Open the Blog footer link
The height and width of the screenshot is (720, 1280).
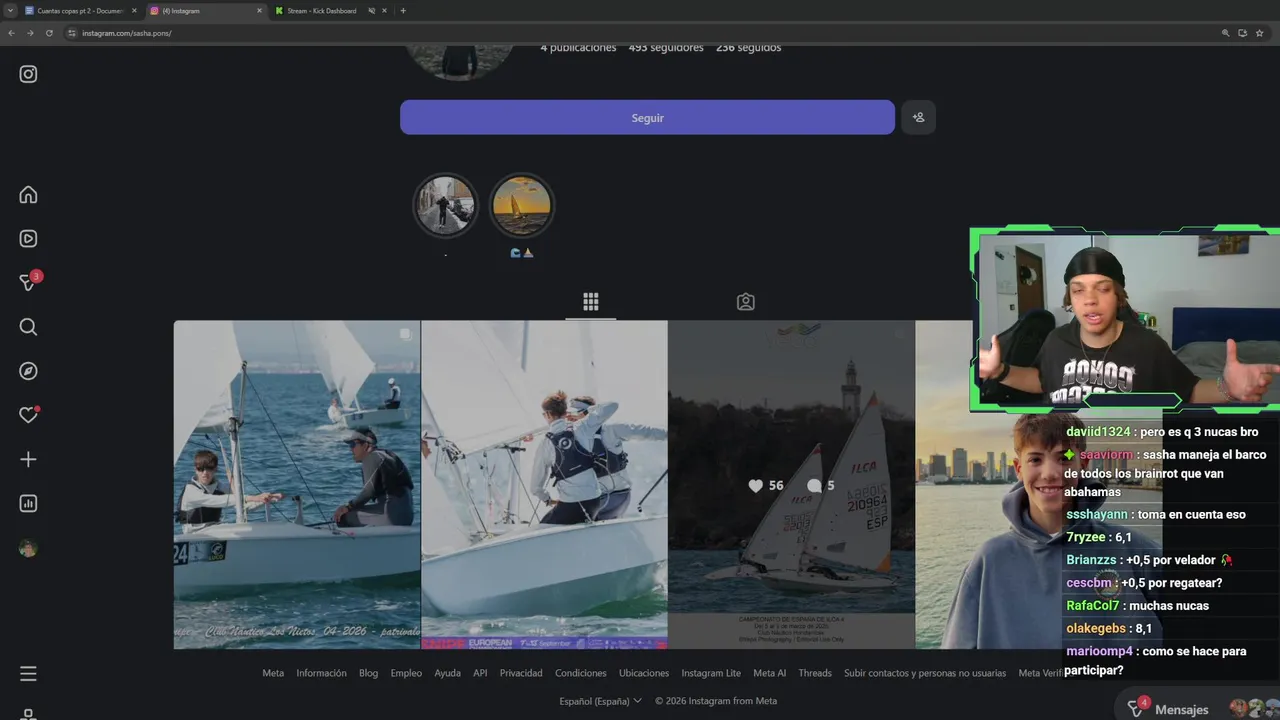369,673
